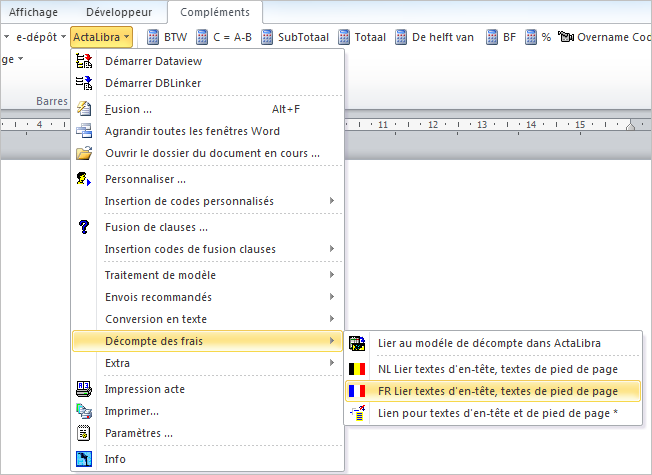Click the percent calculator icon
The width and height of the screenshot is (652, 475).
tap(531, 37)
